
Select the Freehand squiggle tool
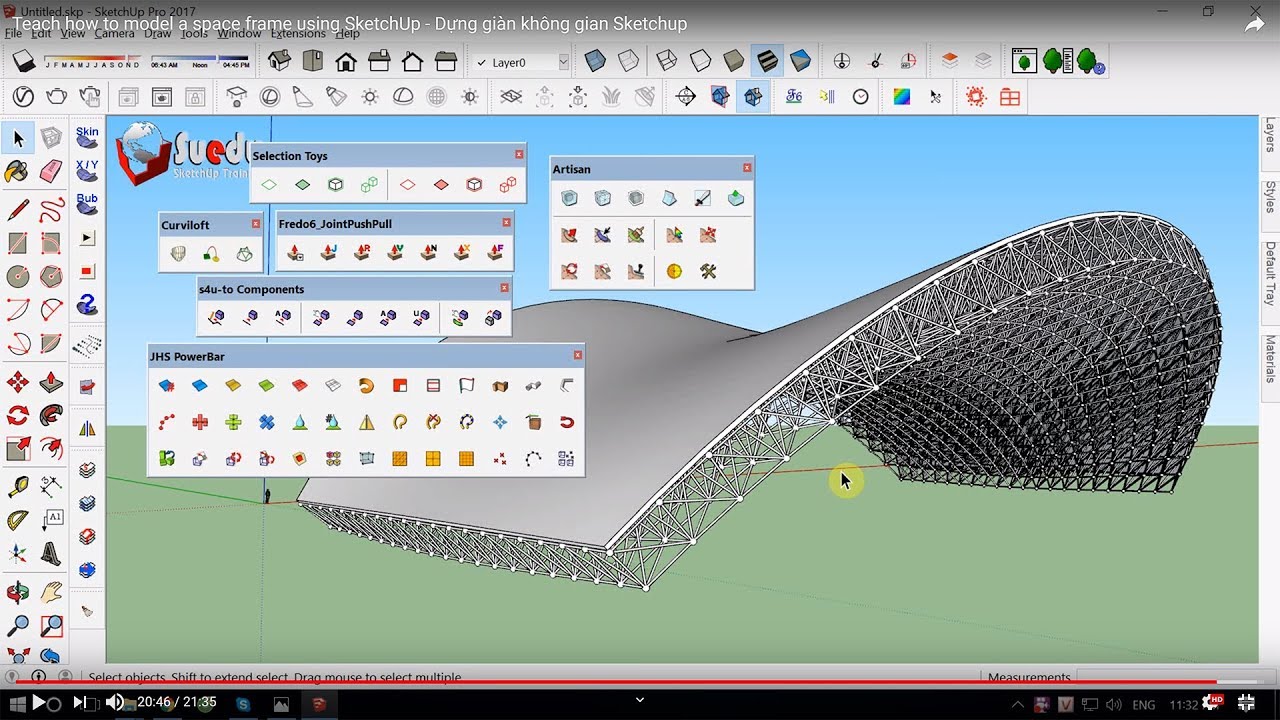tap(51, 210)
